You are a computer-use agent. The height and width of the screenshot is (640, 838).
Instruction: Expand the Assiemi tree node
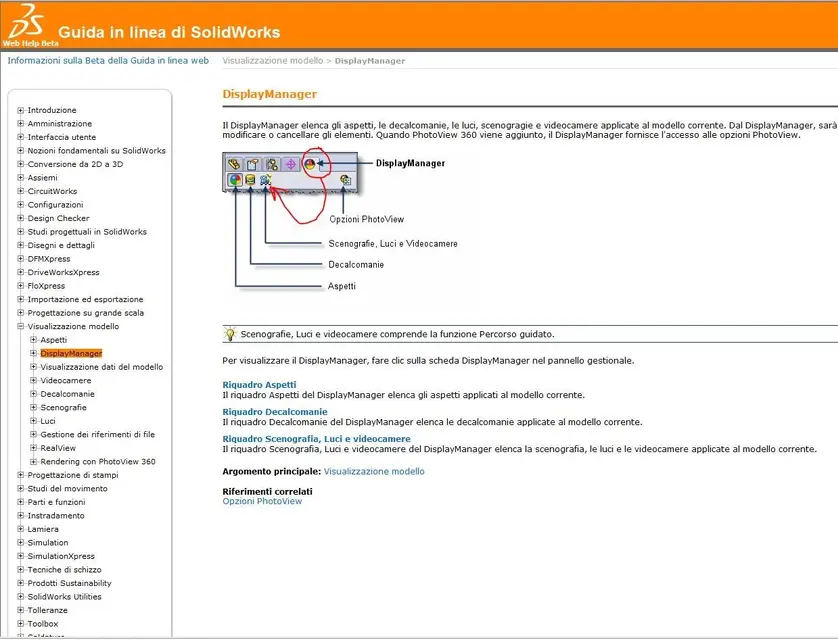20,177
